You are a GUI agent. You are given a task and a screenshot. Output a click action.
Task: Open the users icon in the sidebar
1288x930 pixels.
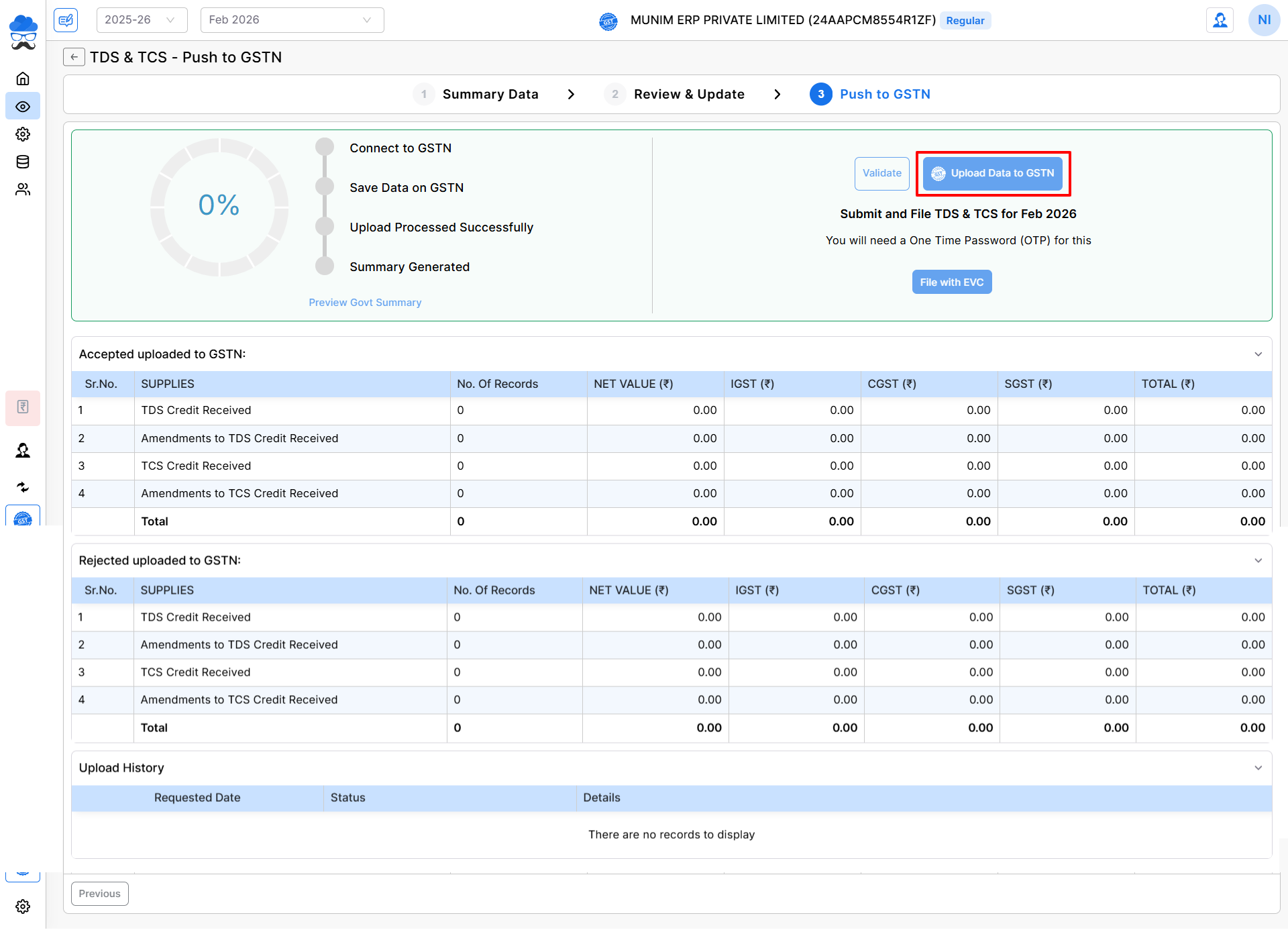click(x=23, y=190)
